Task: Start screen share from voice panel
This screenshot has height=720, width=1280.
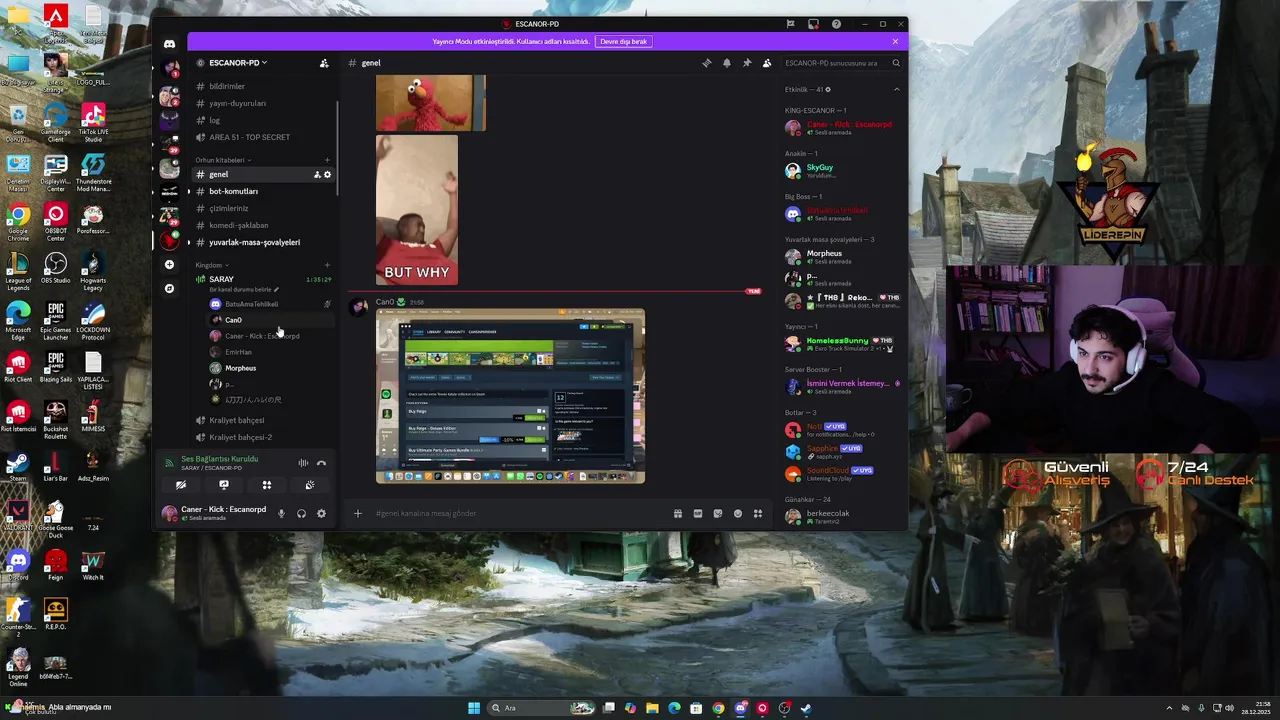Action: click(224, 485)
